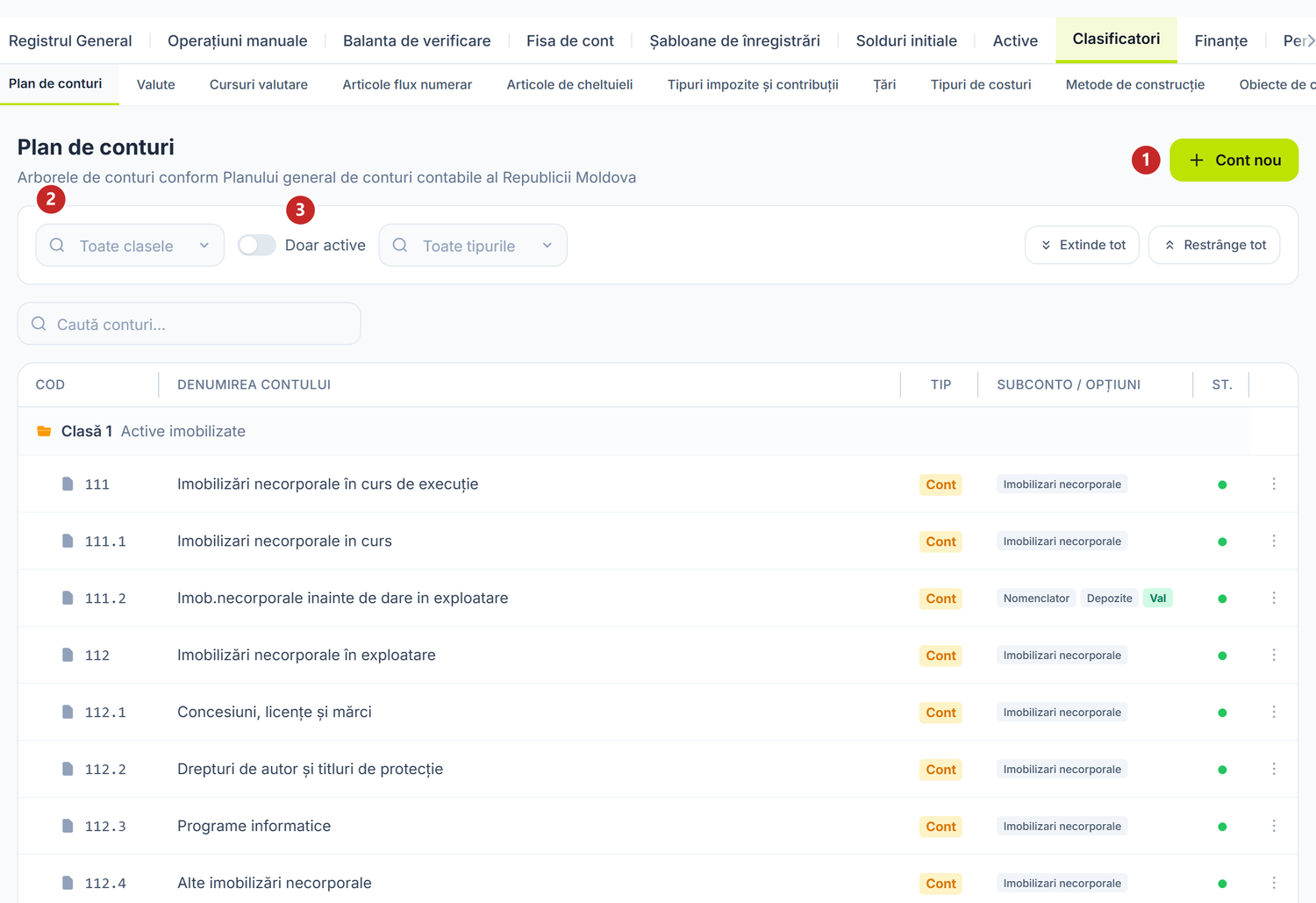Open row options for account 111.2

(1274, 598)
